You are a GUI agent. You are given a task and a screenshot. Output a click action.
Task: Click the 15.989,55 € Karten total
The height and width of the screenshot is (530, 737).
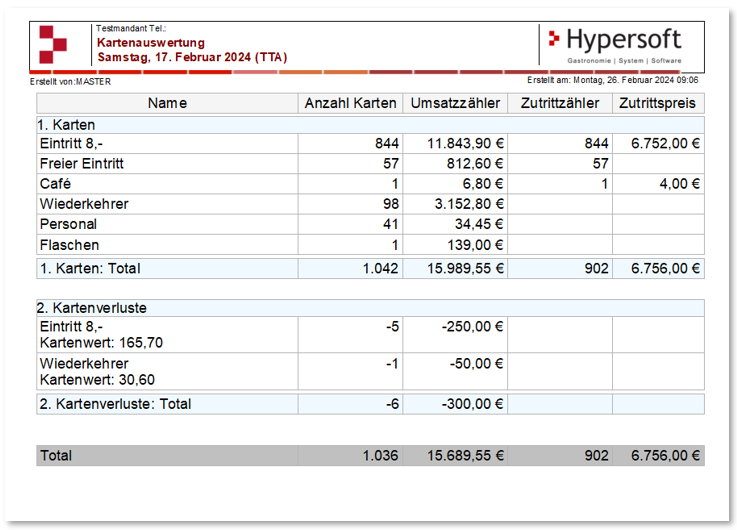point(465,269)
